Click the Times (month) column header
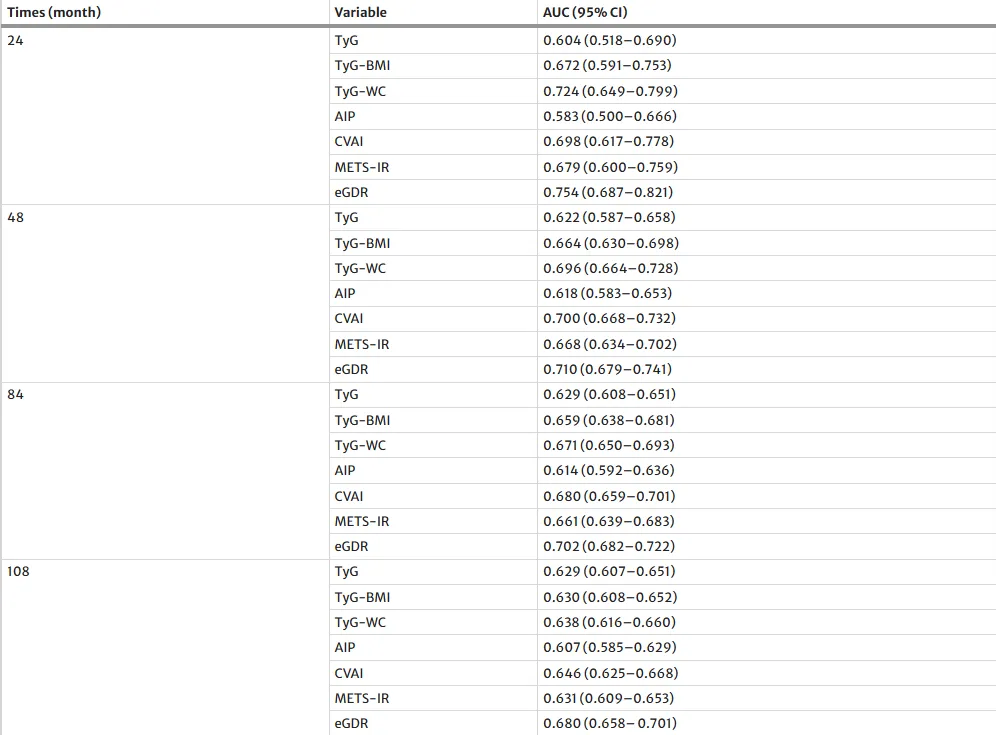This screenshot has height=735, width=996. click(54, 12)
